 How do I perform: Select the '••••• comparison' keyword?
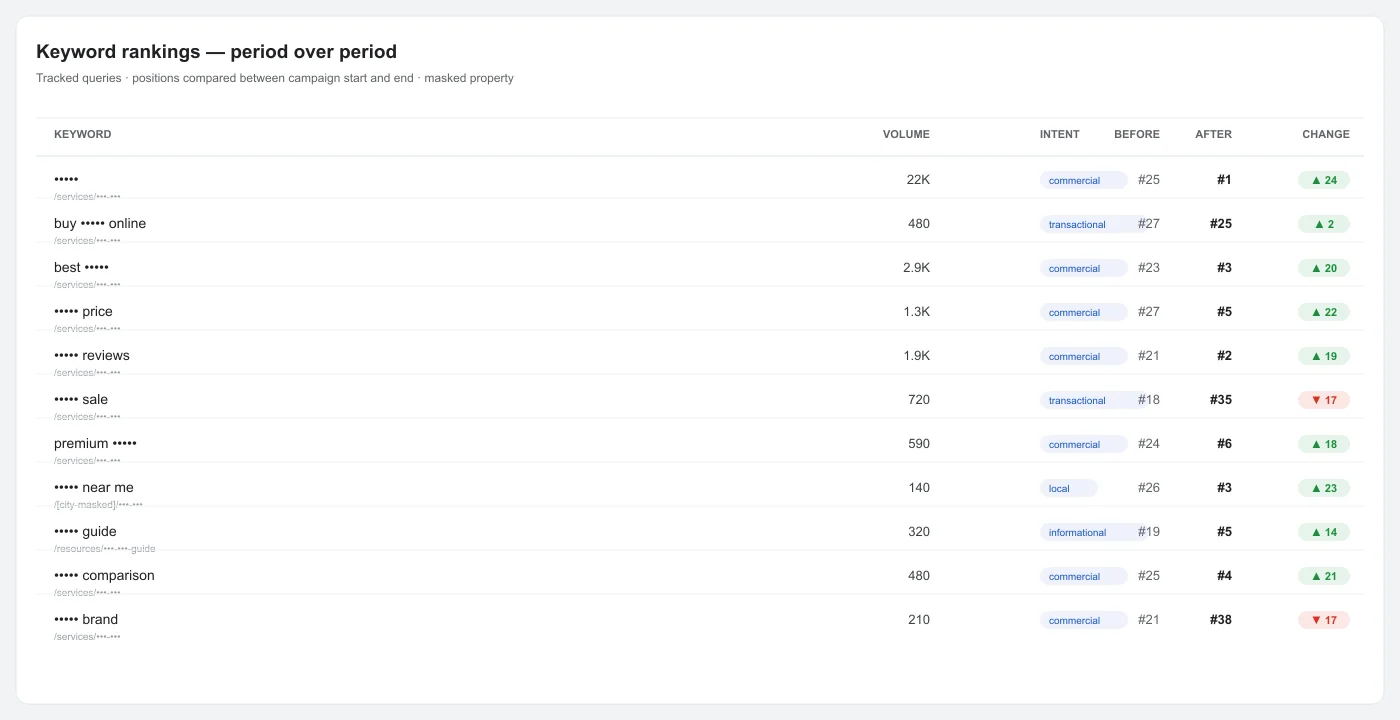pyautogui.click(x=104, y=576)
